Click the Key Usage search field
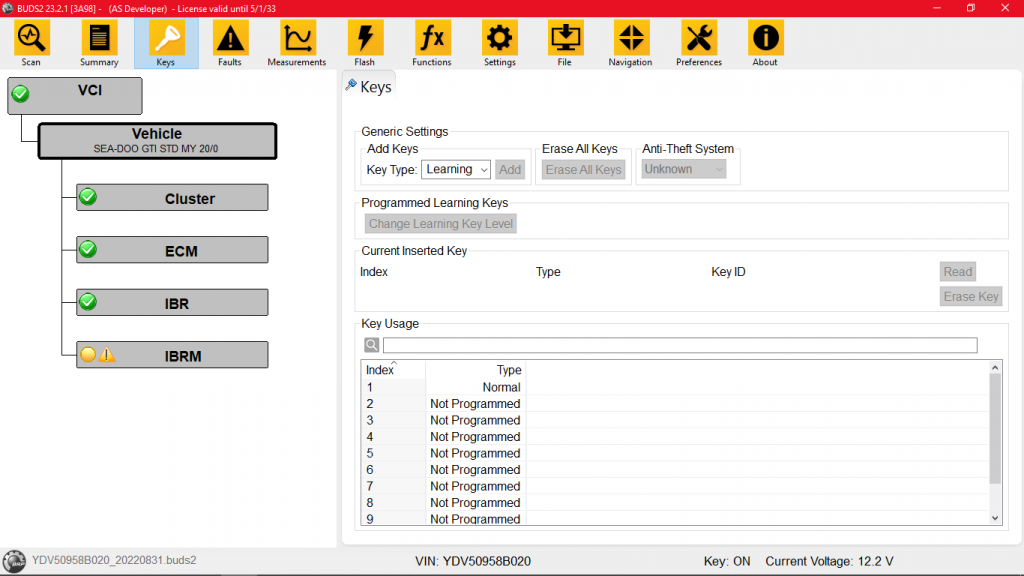The width and height of the screenshot is (1024, 576). coord(679,345)
